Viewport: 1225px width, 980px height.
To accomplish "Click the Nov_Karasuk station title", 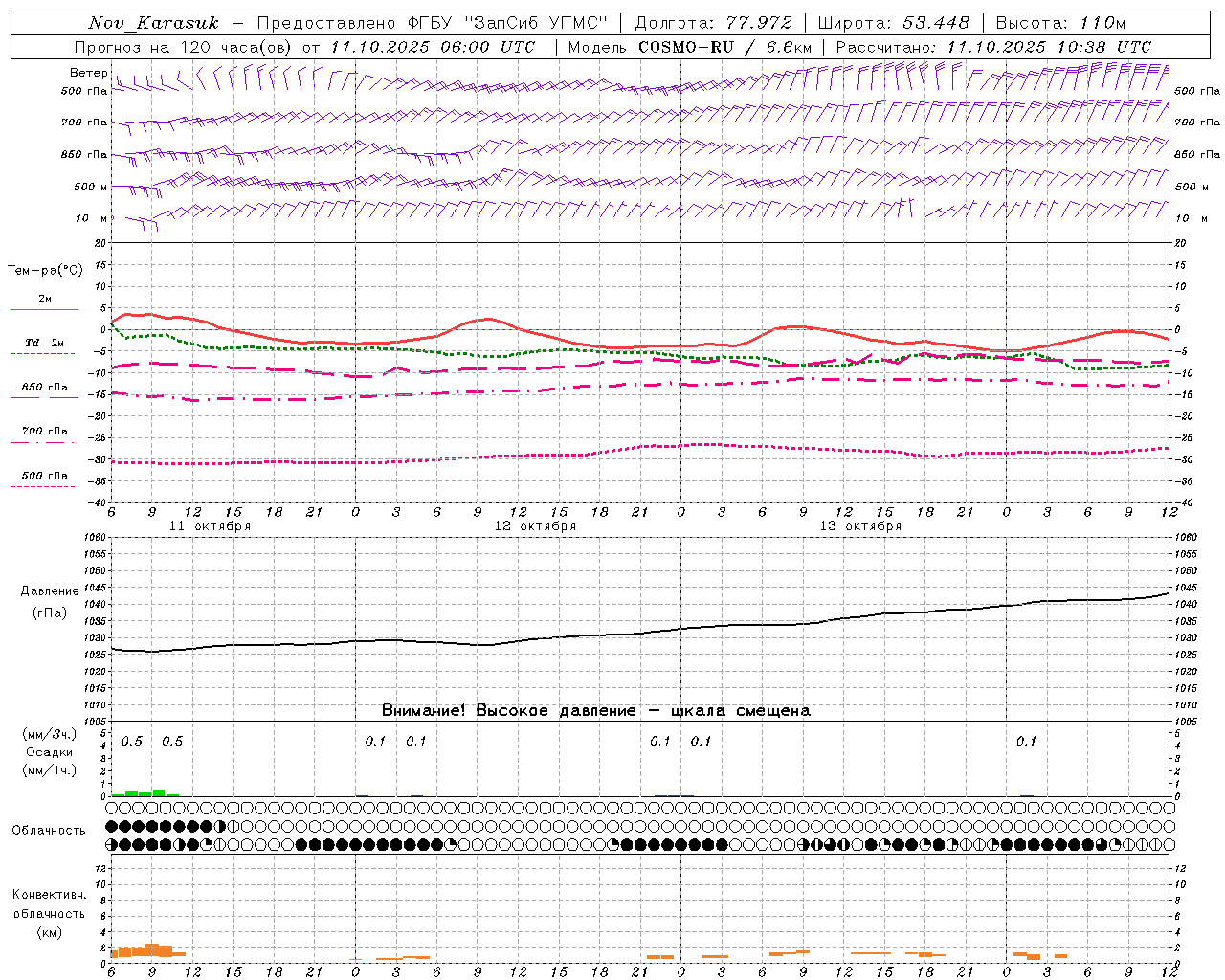I will point(153,23).
